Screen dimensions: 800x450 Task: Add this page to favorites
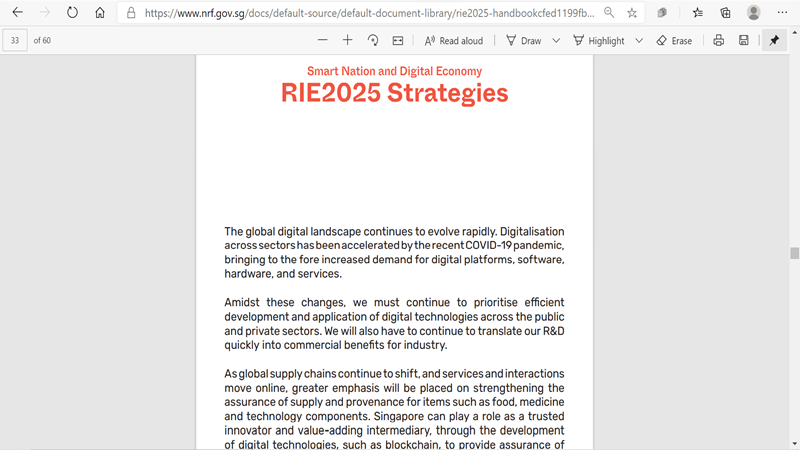[632, 13]
